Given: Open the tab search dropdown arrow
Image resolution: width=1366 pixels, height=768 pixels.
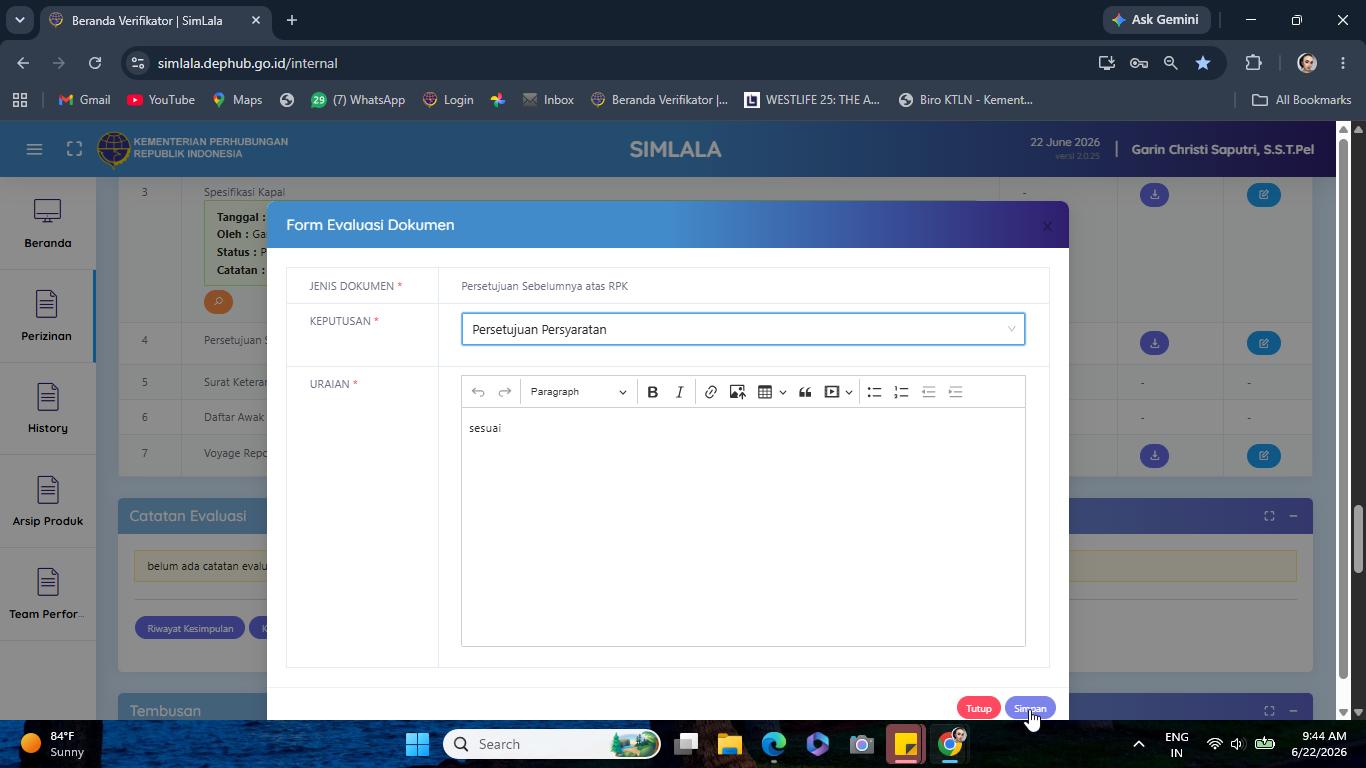Looking at the screenshot, I should (19, 20).
